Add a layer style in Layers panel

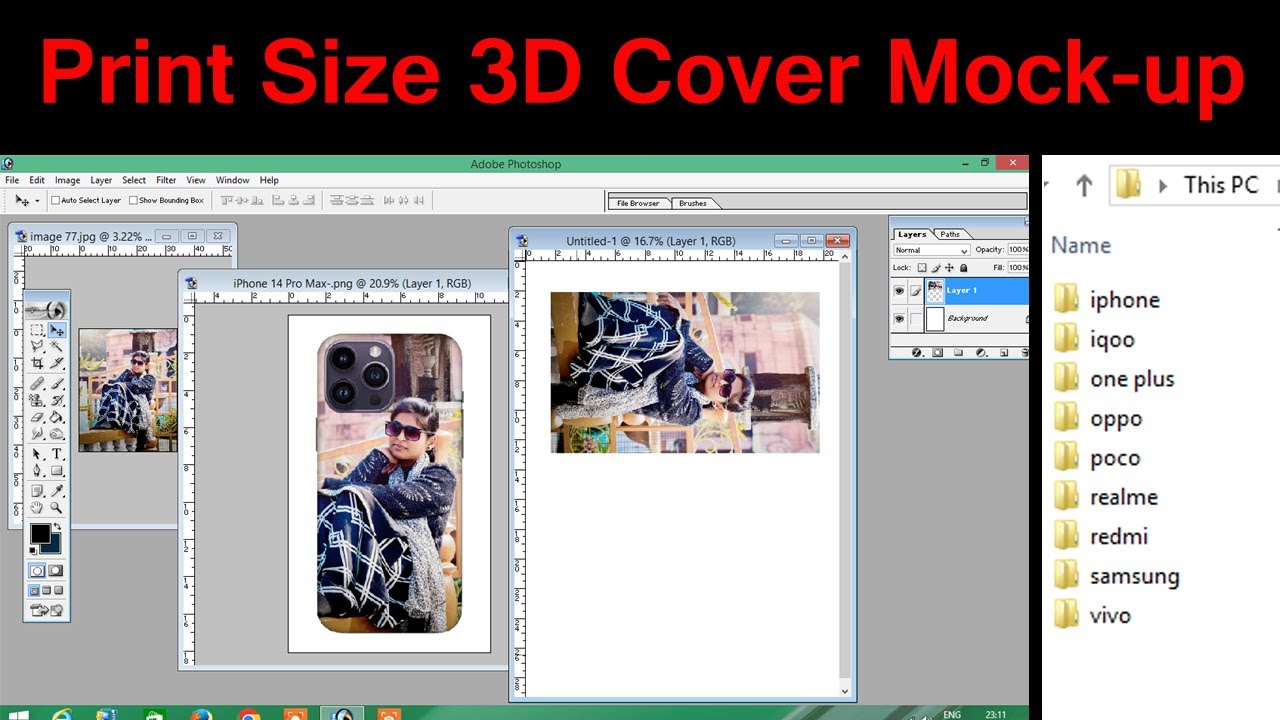(x=916, y=352)
